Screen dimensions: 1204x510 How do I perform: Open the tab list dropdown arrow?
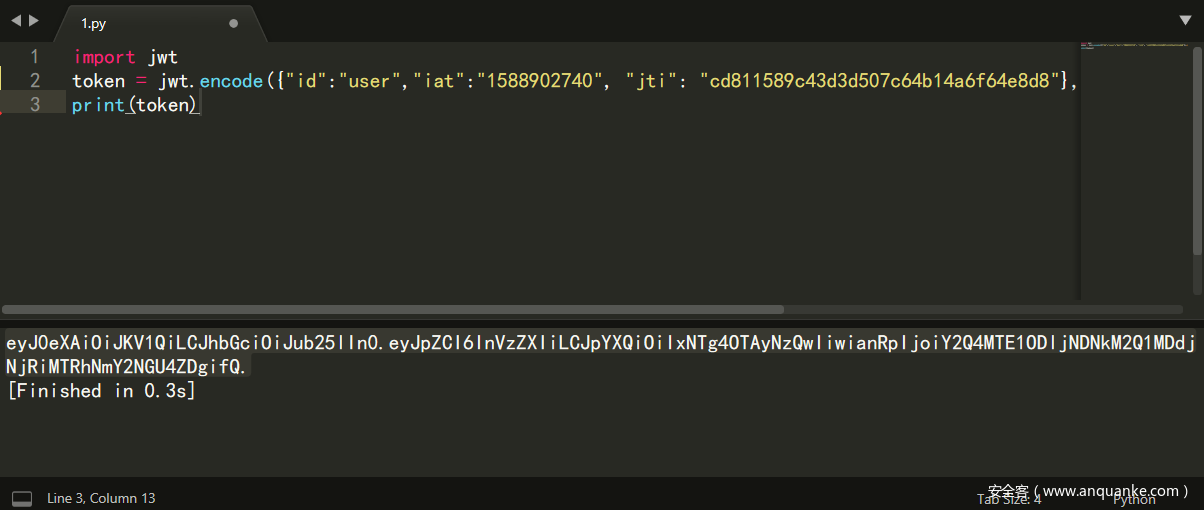click(1185, 20)
